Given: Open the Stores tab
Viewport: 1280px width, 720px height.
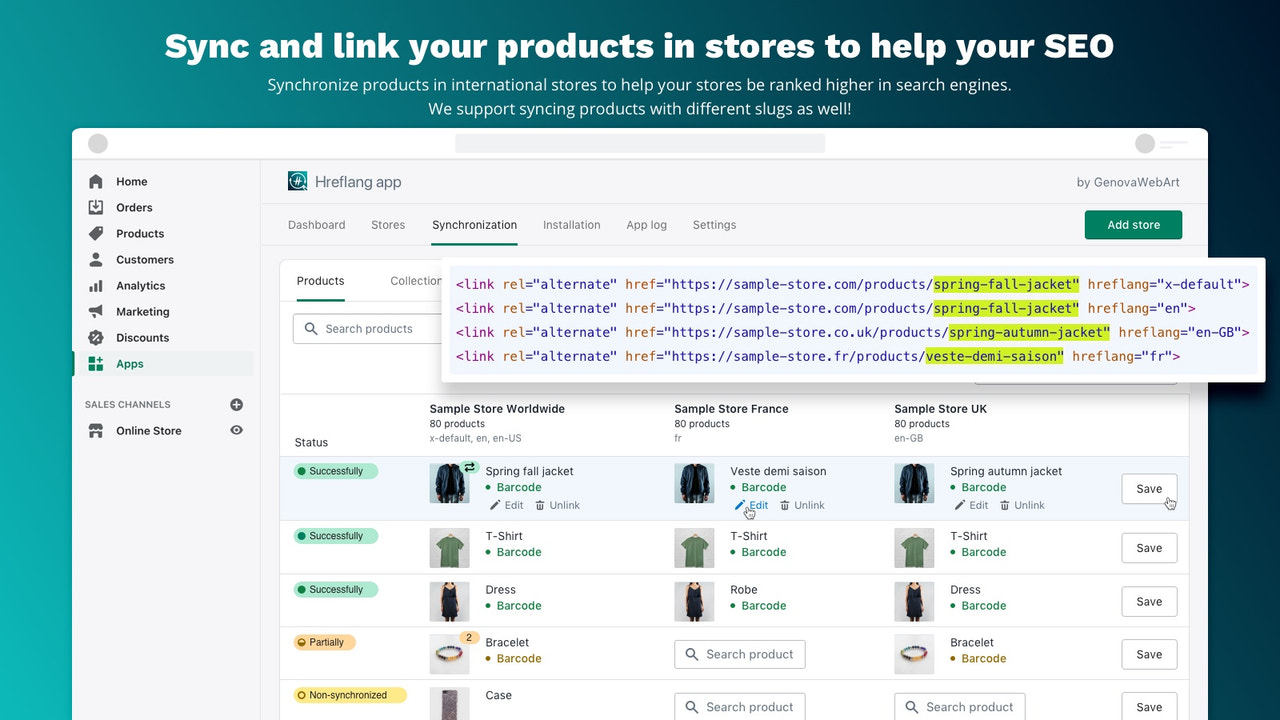Looking at the screenshot, I should (388, 225).
